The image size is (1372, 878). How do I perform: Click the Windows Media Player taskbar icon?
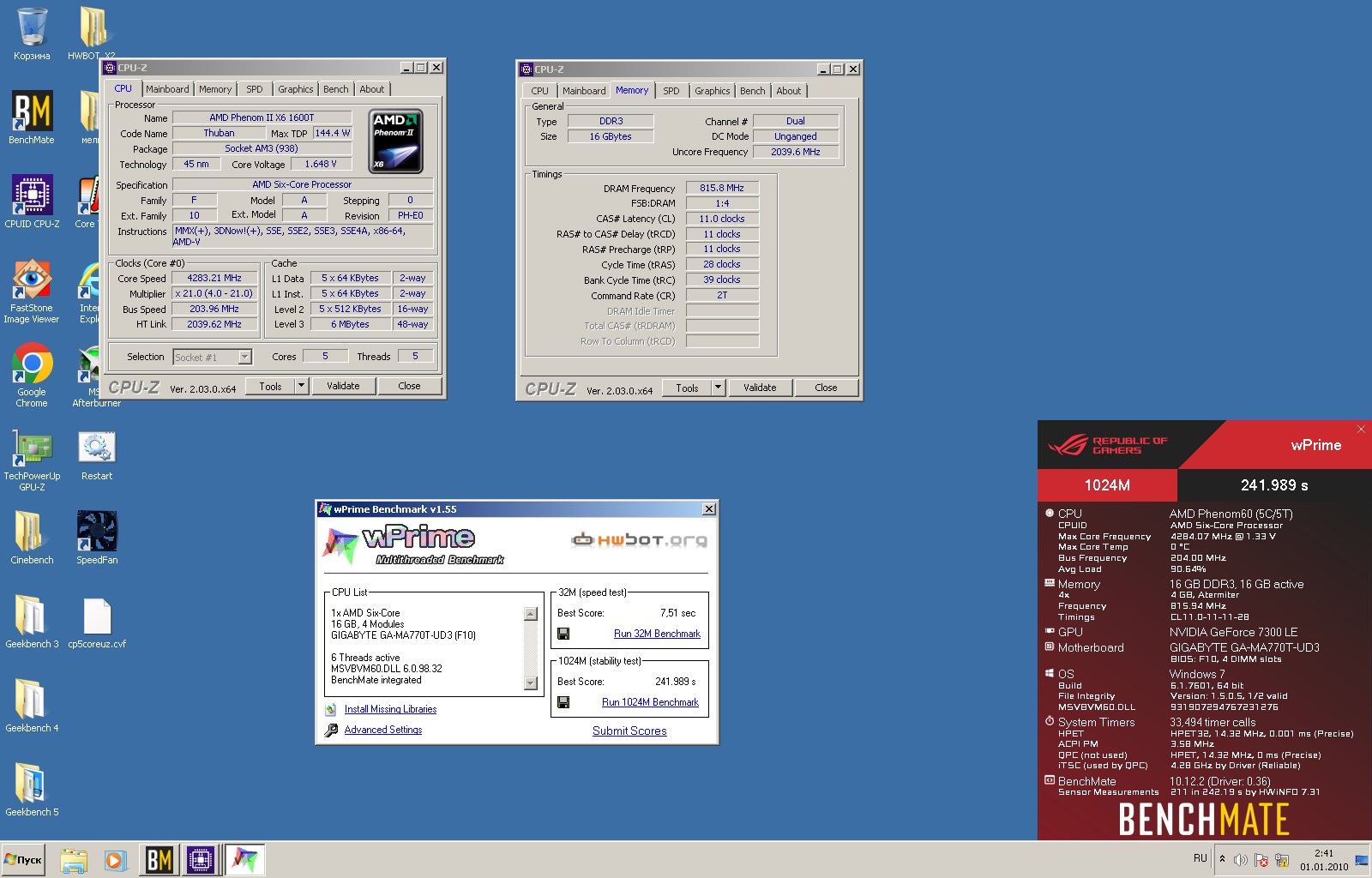point(115,860)
